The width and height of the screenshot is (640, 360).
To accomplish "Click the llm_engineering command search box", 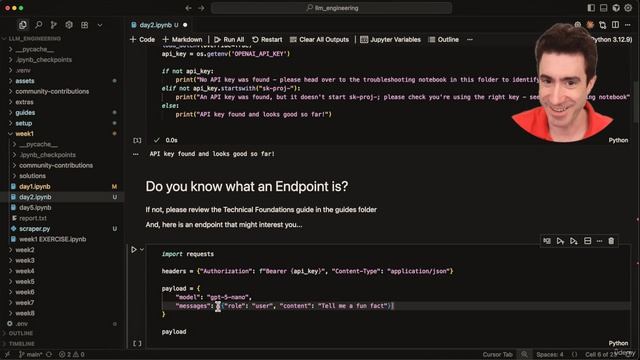I will 331,8.
